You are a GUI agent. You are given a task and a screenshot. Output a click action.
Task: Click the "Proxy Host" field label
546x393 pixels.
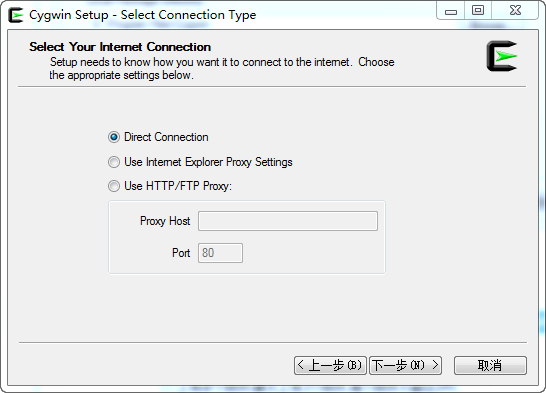coord(165,221)
